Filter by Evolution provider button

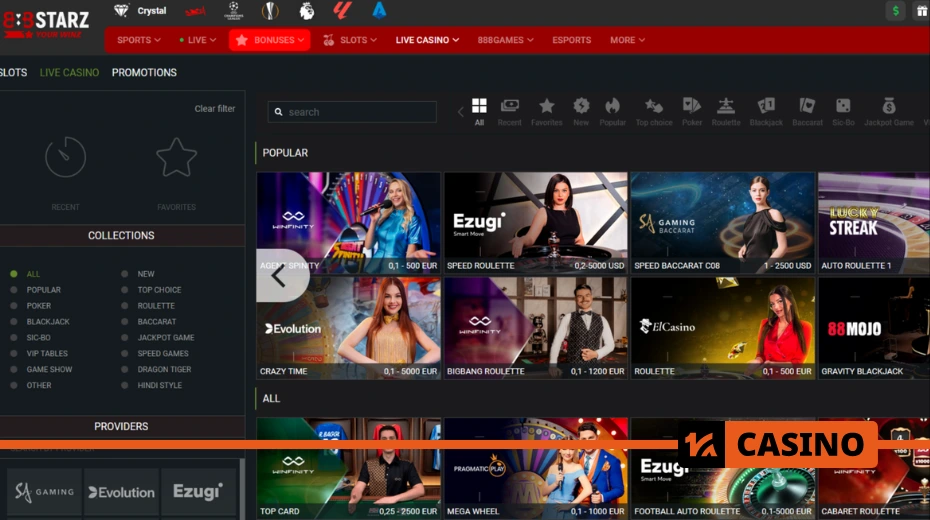(121, 492)
